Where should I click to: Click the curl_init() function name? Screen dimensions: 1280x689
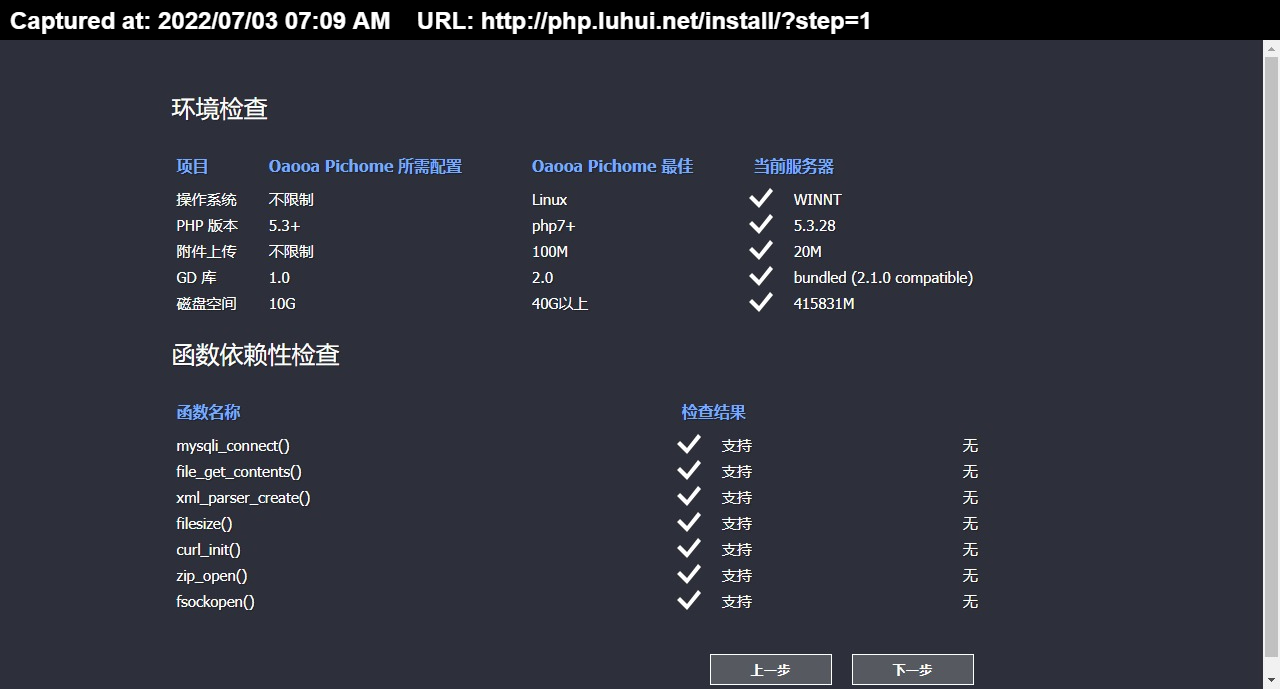tap(209, 549)
